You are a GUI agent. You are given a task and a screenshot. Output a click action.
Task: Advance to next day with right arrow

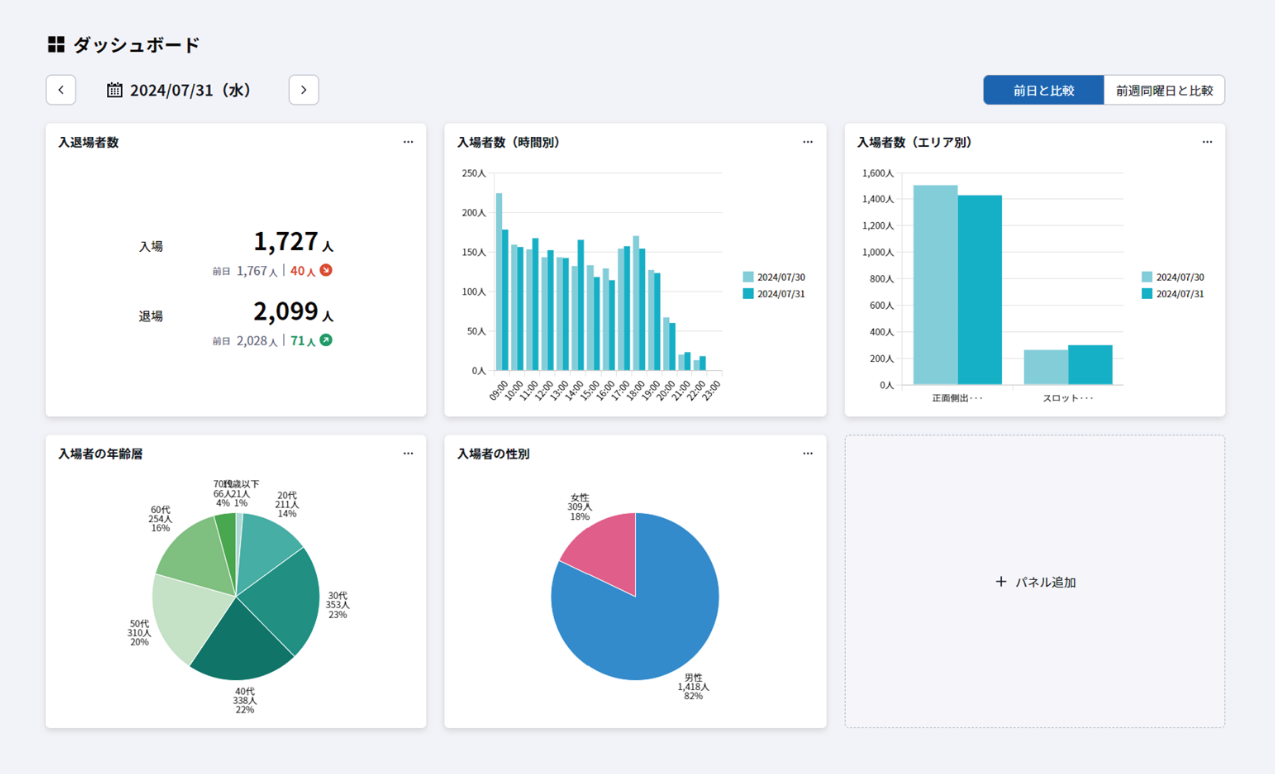pos(304,90)
